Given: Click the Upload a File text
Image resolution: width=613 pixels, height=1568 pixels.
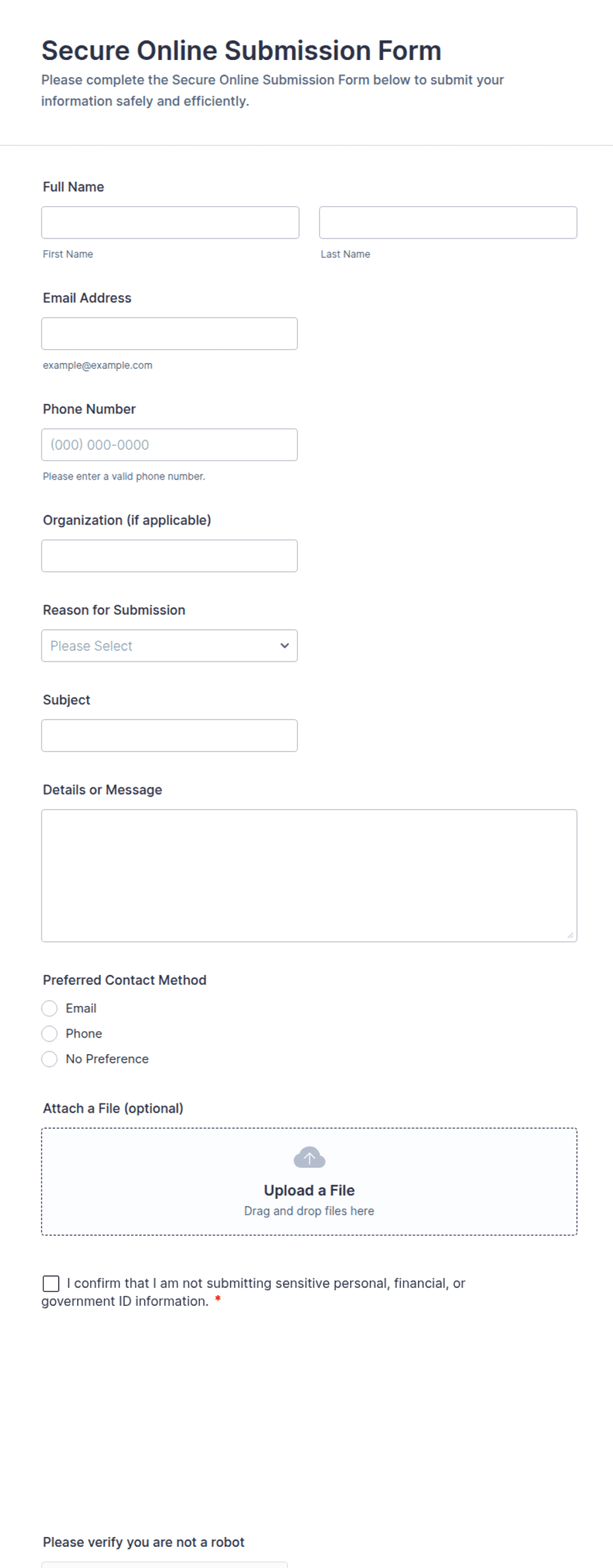Looking at the screenshot, I should pos(309,1190).
